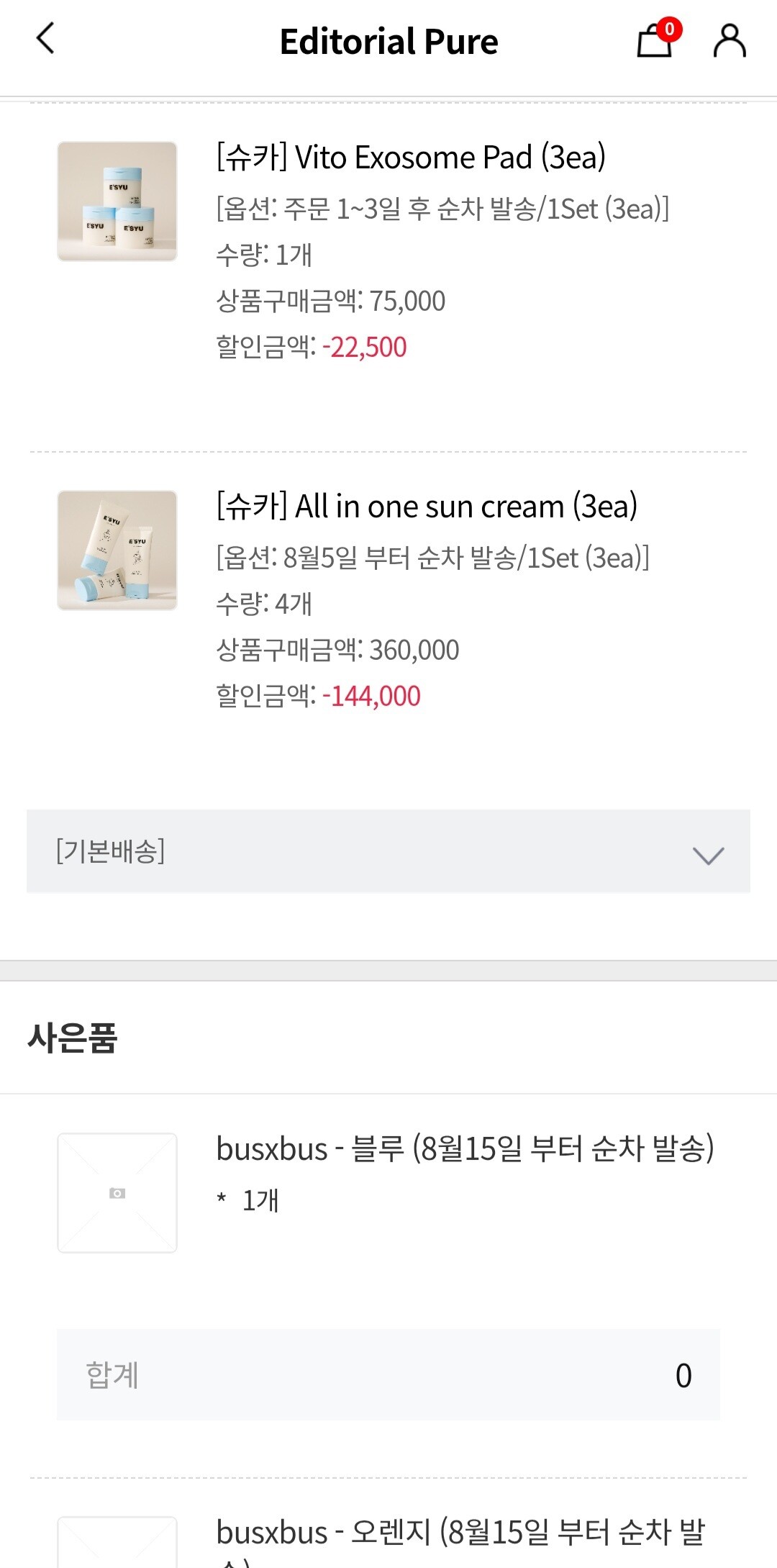The width and height of the screenshot is (777, 1568).
Task: Tap the camera placeholder icon for busxbus 블루
Action: (x=117, y=1193)
